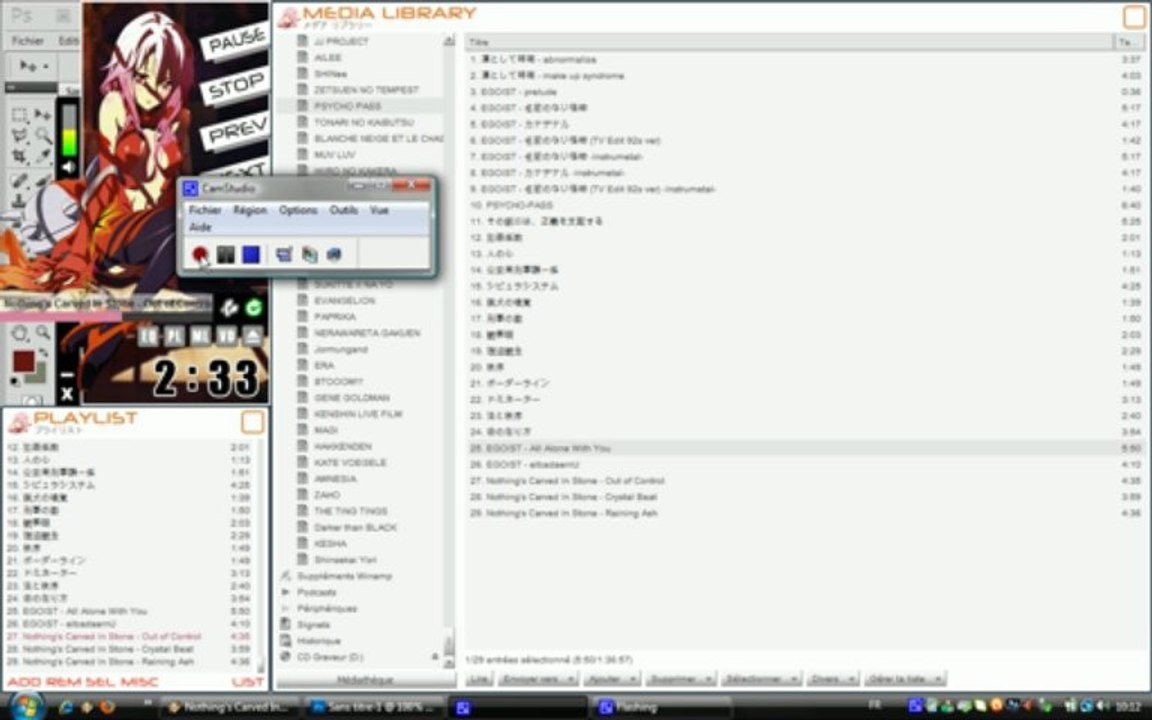The width and height of the screenshot is (1152, 720).
Task: Switch to the Sans titre-1 Photoshop taskbar button
Action: [x=374, y=707]
